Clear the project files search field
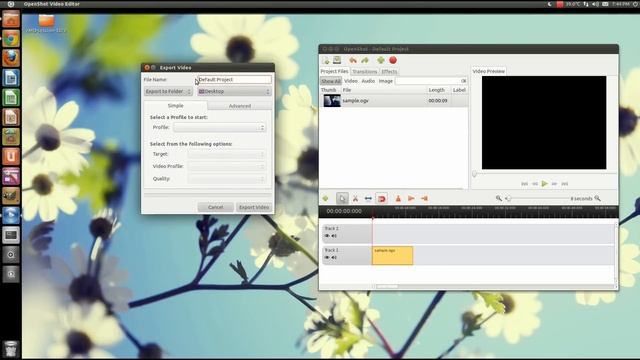The width and height of the screenshot is (640, 360). point(463,81)
